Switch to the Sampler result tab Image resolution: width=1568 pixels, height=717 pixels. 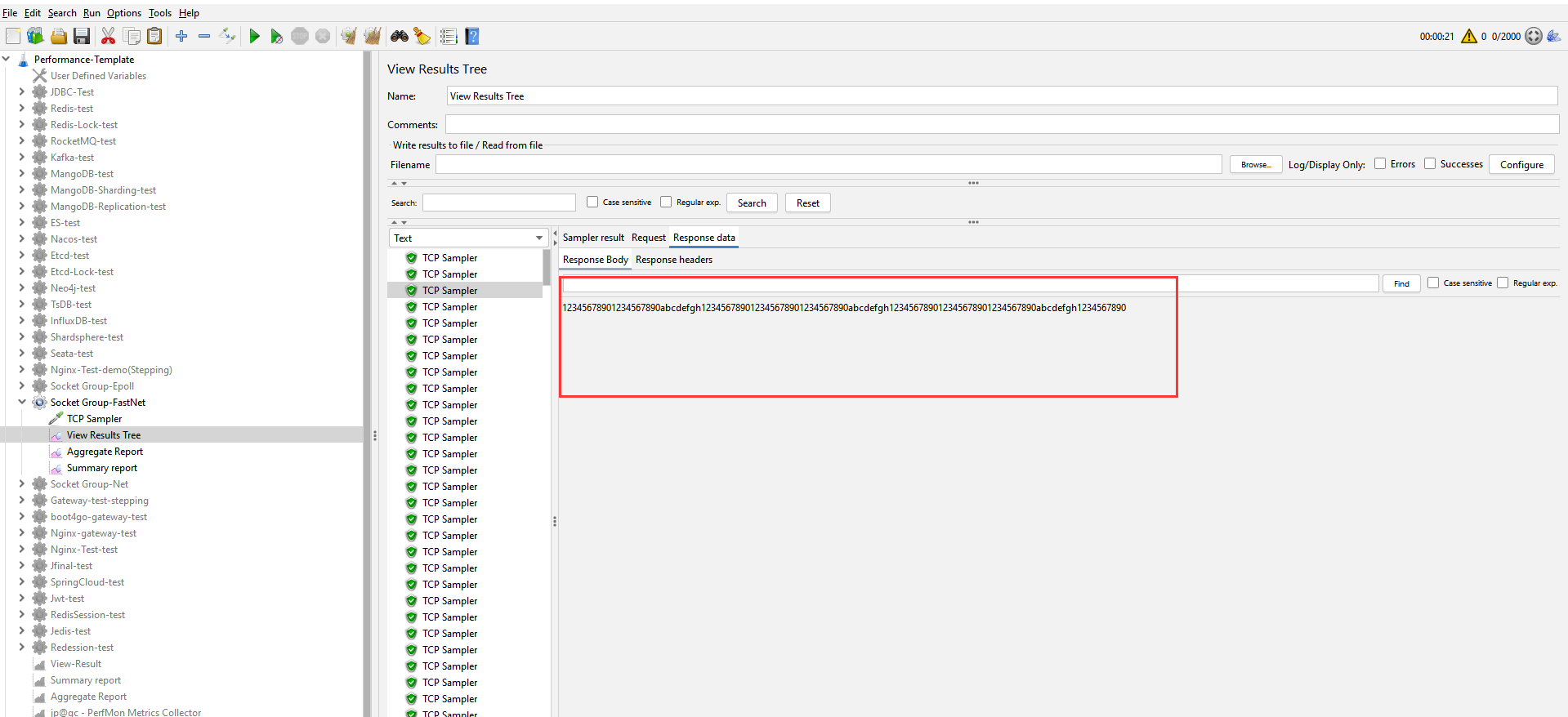(593, 238)
